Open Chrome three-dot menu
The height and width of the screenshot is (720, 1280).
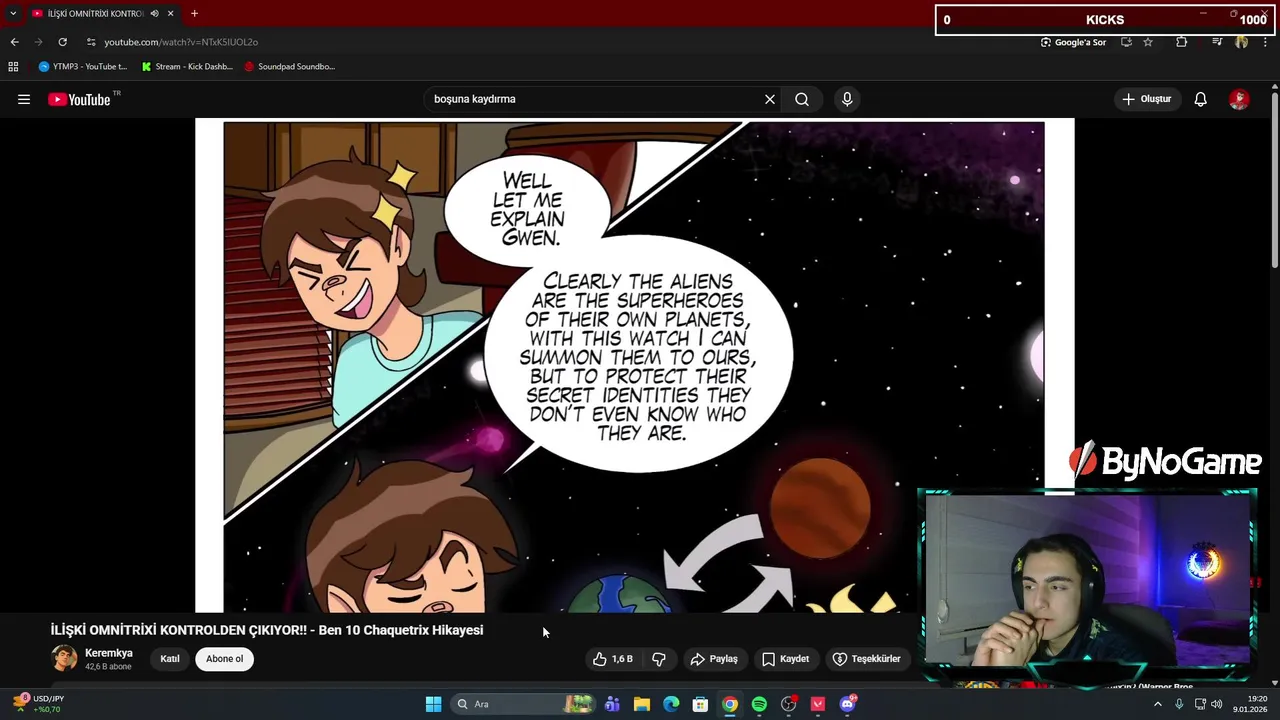(x=1264, y=42)
